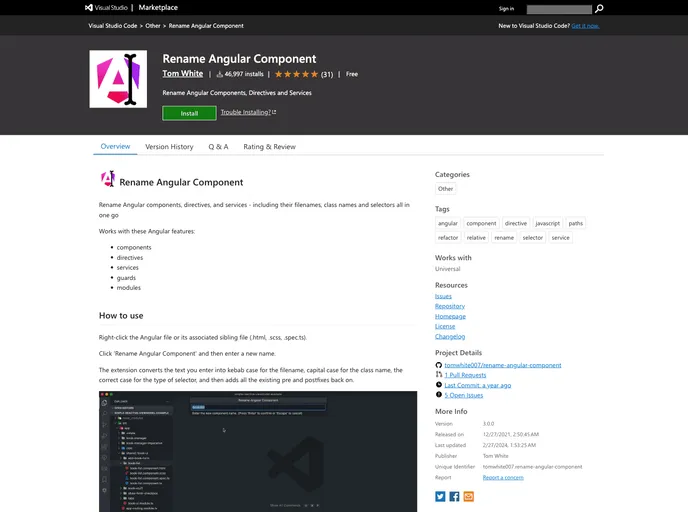The width and height of the screenshot is (688, 512).
Task: Click the pull request icon
Action: tap(438, 375)
